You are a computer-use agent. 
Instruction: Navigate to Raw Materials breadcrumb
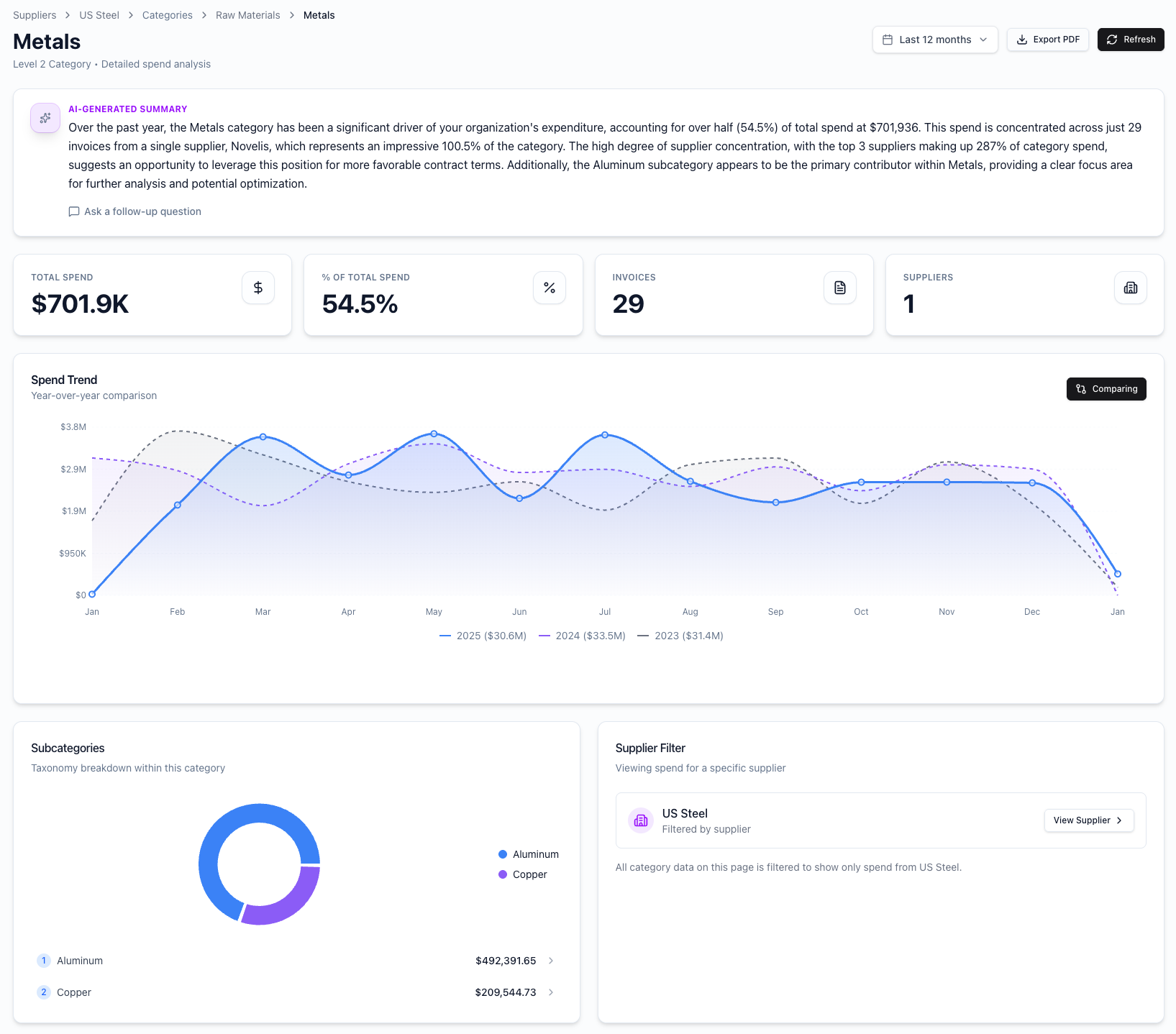coord(247,15)
